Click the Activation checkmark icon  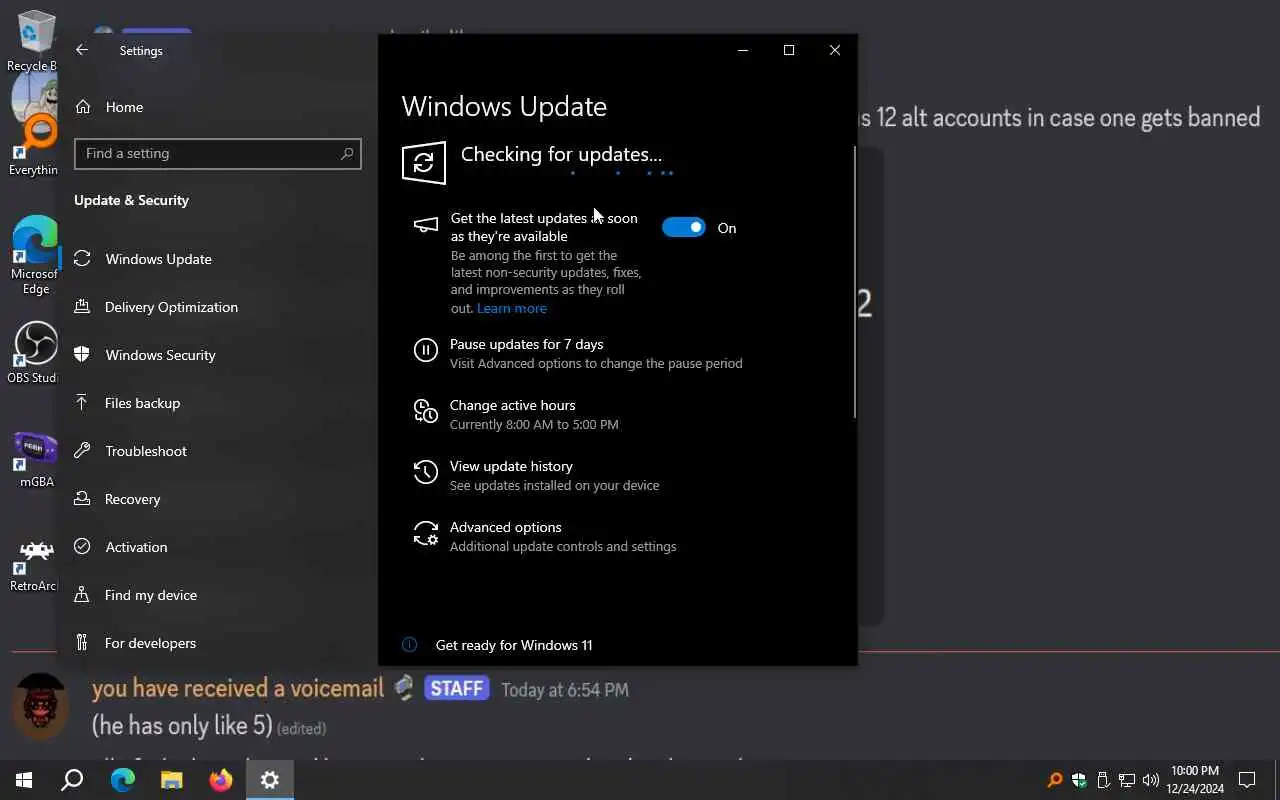pos(83,547)
